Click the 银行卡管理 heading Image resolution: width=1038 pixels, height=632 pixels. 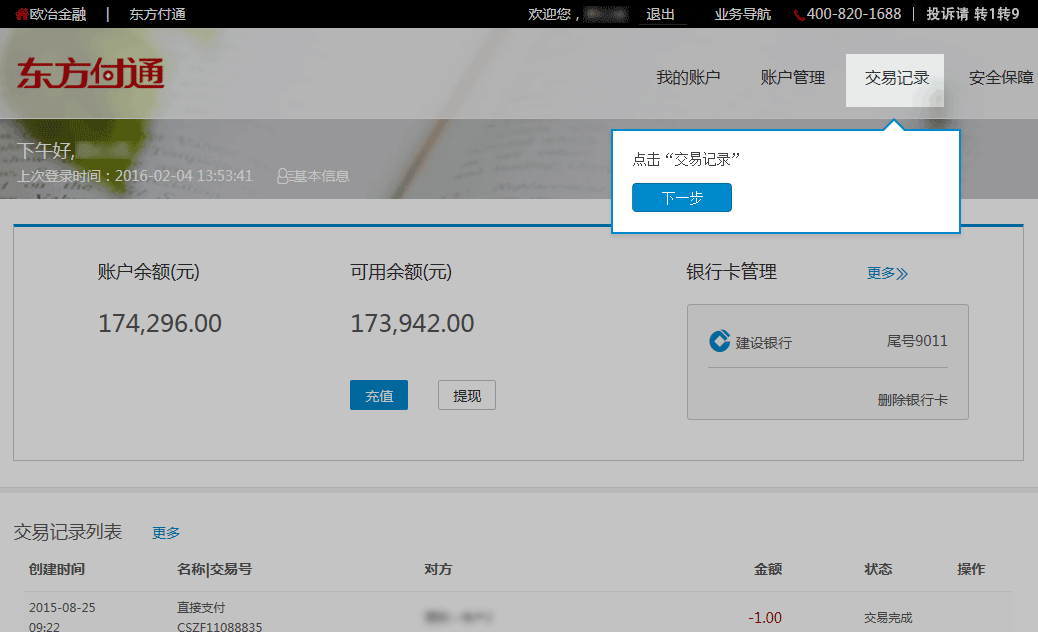pos(731,272)
